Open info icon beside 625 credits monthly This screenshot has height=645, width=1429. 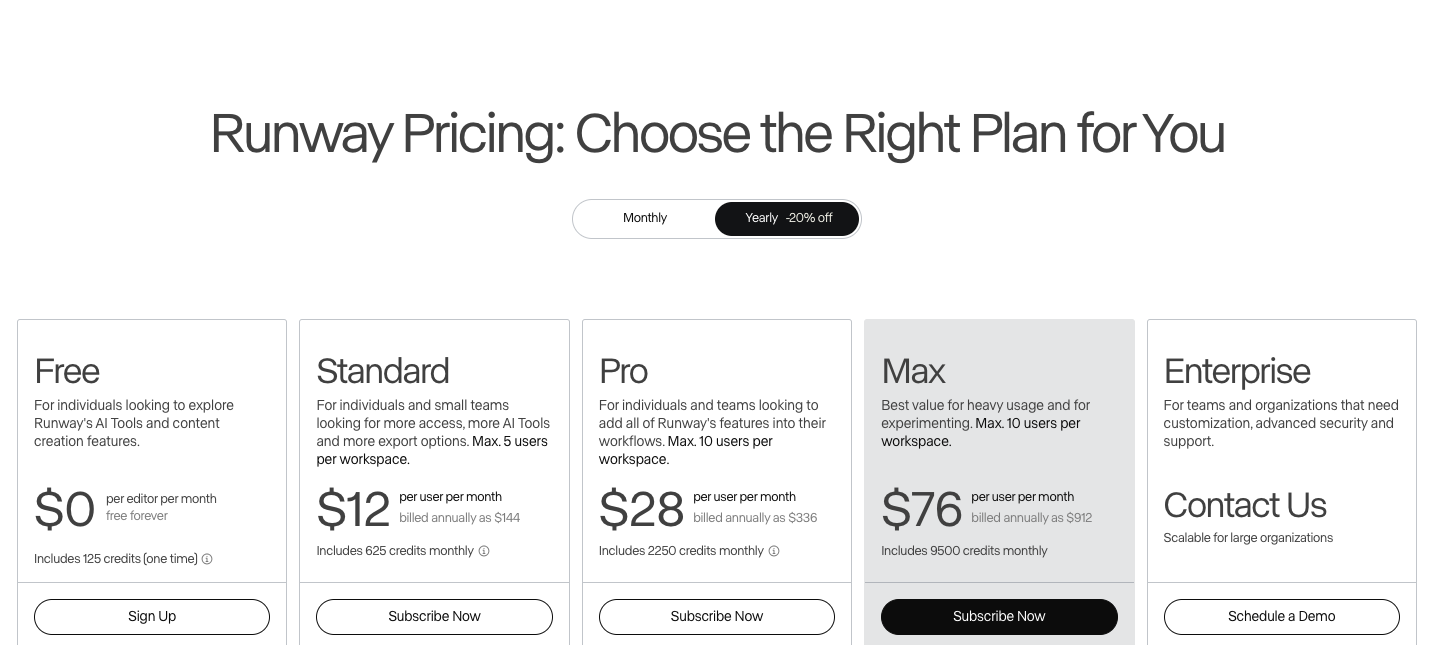(484, 551)
